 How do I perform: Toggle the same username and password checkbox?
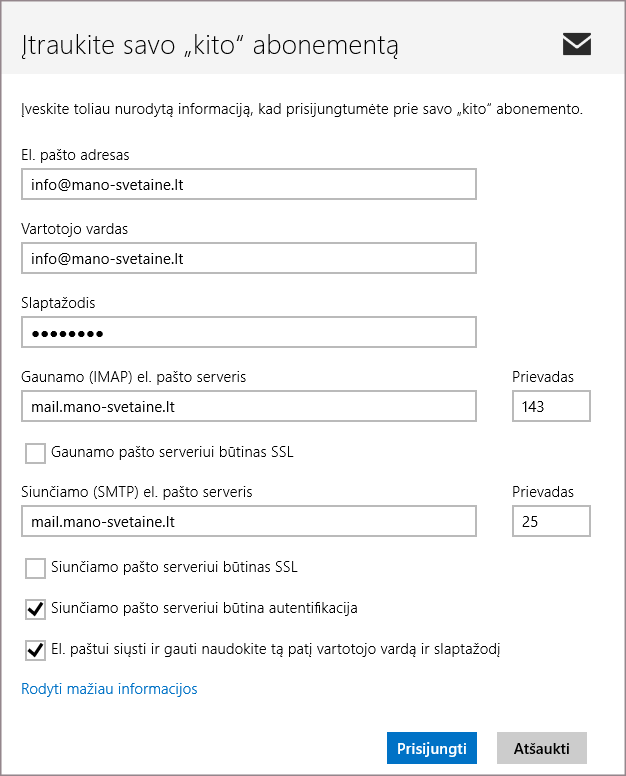pos(36,649)
